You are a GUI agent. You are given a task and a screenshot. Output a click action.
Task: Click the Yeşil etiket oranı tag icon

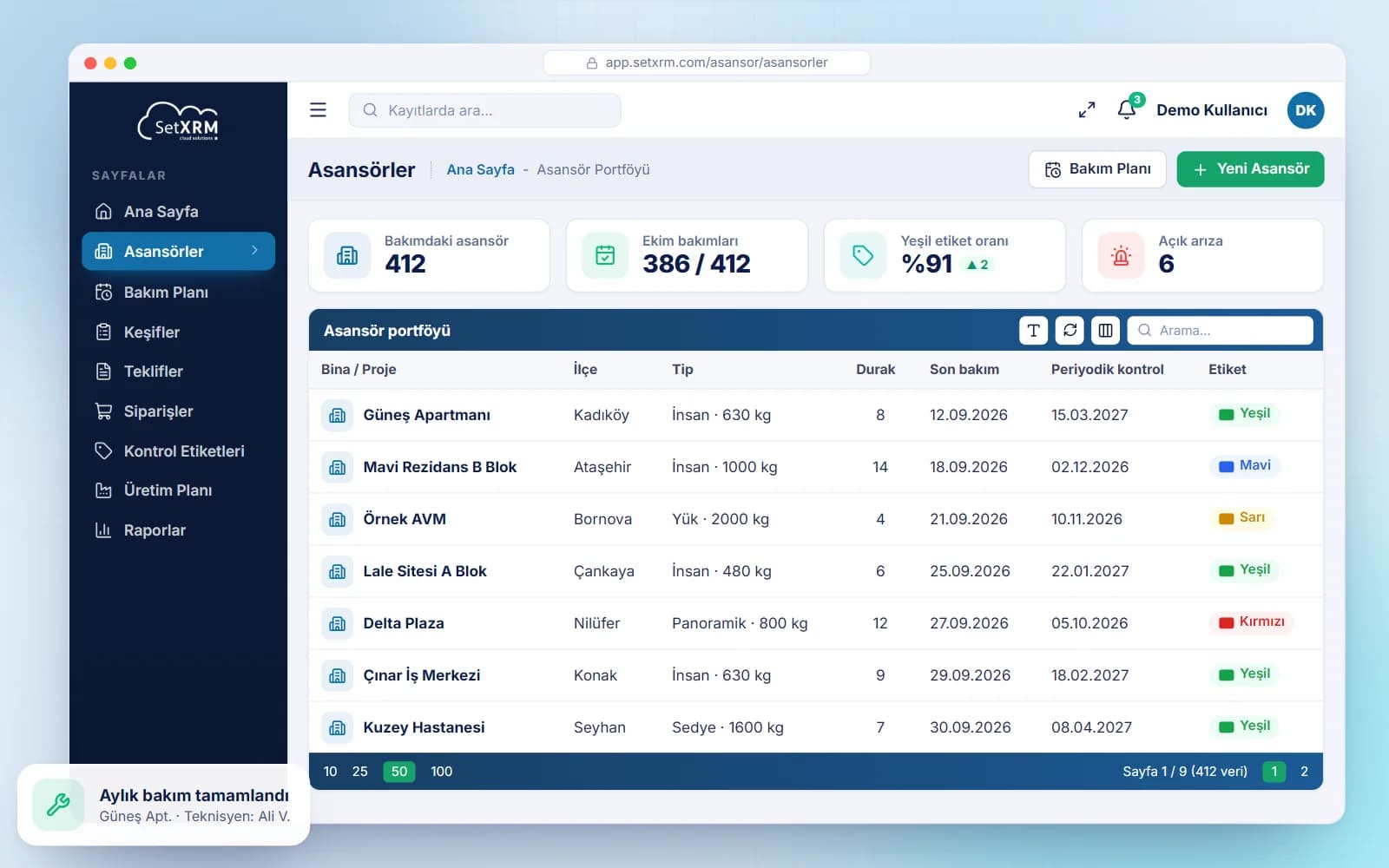(863, 255)
